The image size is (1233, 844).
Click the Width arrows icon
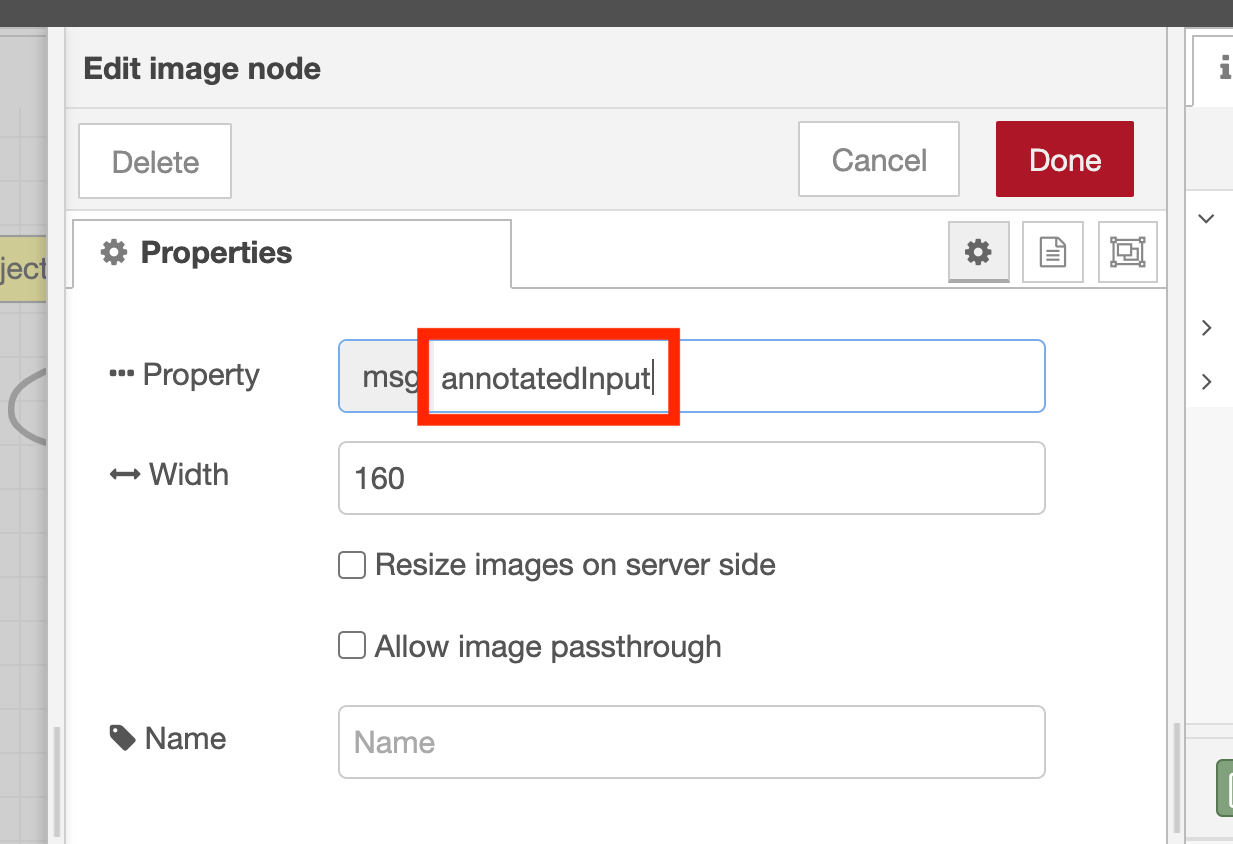(x=124, y=475)
